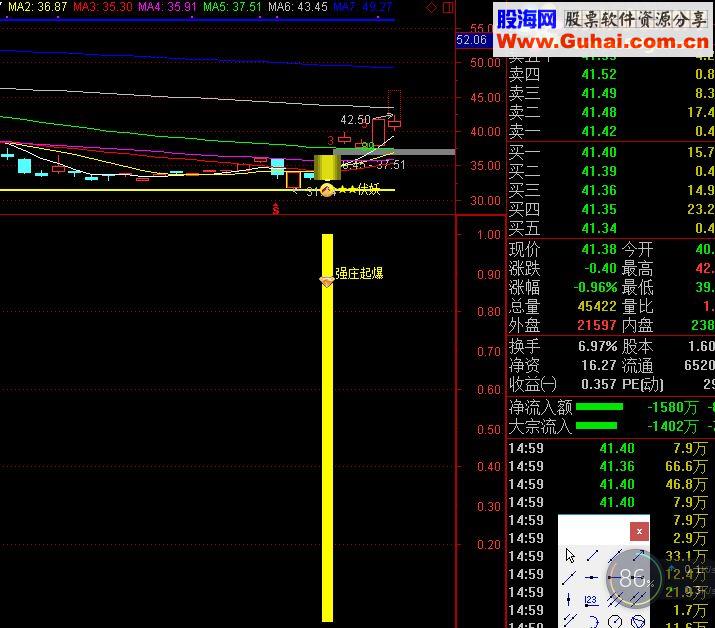Screen dimensions: 715x628
Task: Choose the extended straight line tool
Action: 616,555
